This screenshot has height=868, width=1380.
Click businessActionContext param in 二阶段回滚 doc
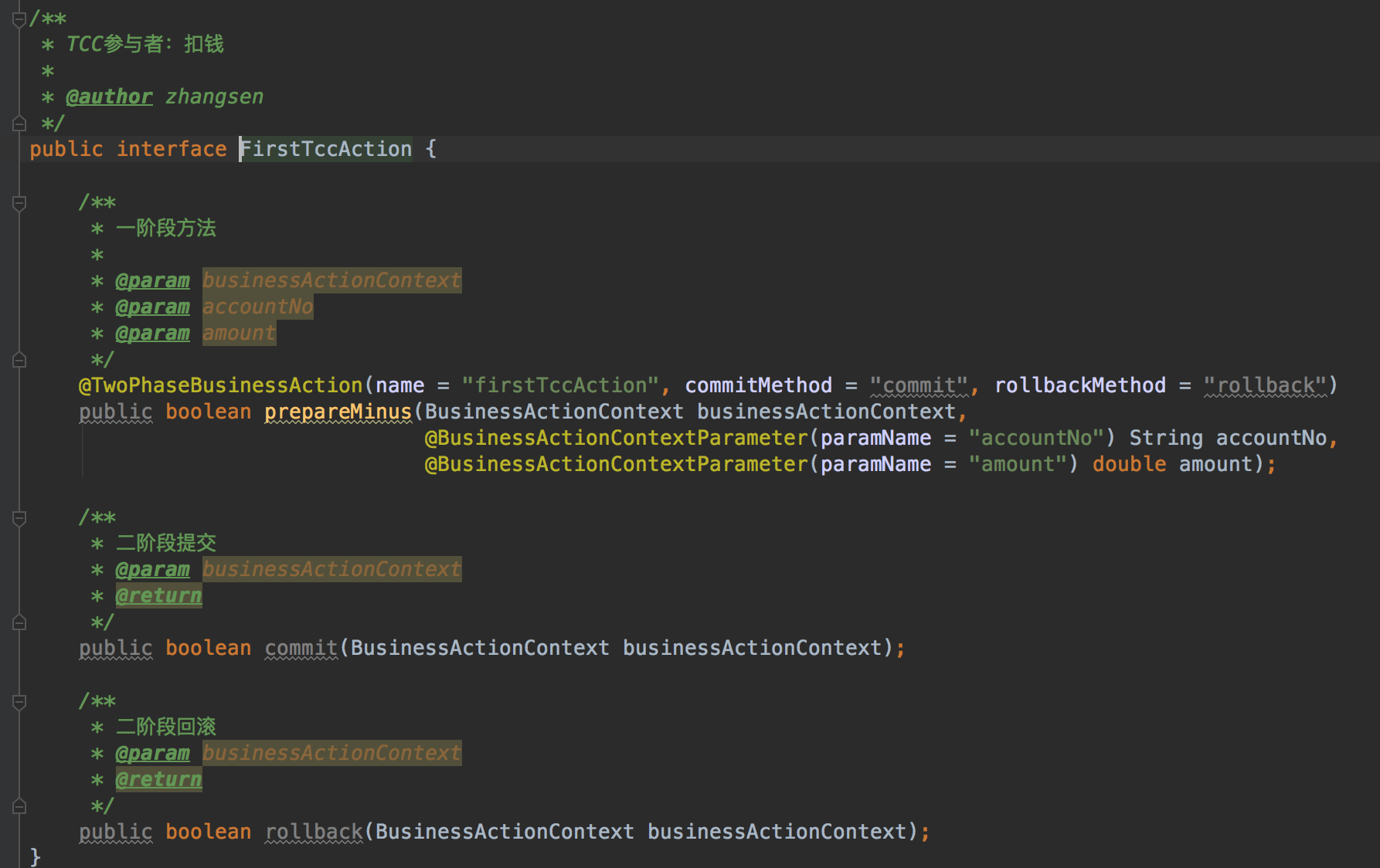pos(332,753)
